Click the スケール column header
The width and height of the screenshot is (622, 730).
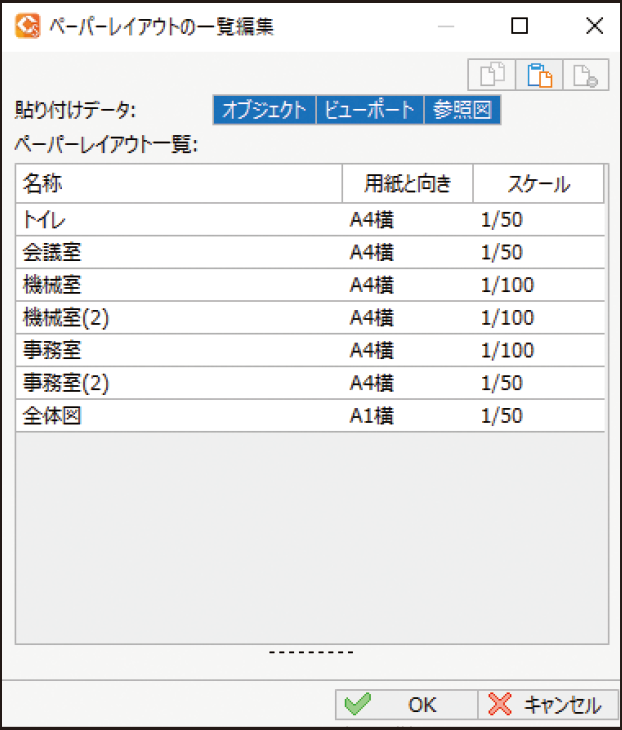538,184
